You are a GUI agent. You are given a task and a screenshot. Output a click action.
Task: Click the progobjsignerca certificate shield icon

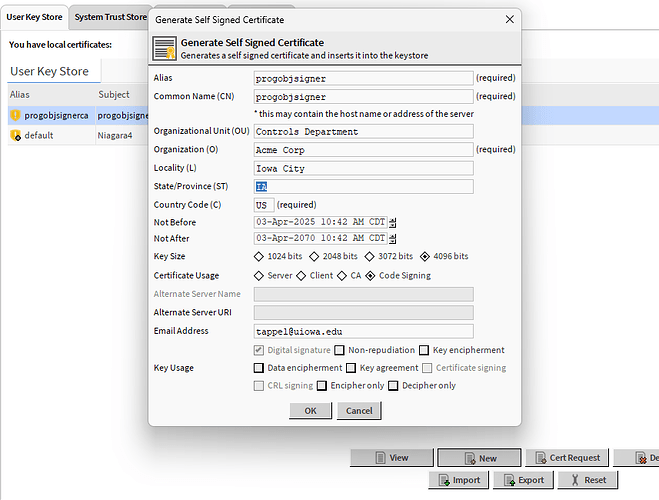[15, 115]
